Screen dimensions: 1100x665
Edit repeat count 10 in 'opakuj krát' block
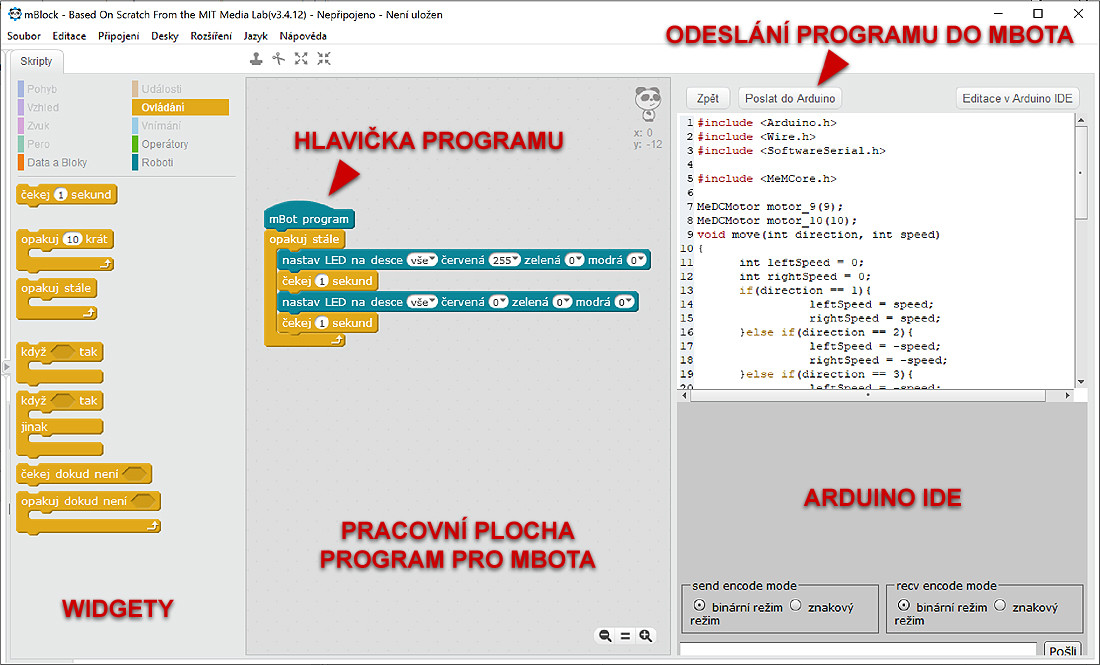(72, 239)
